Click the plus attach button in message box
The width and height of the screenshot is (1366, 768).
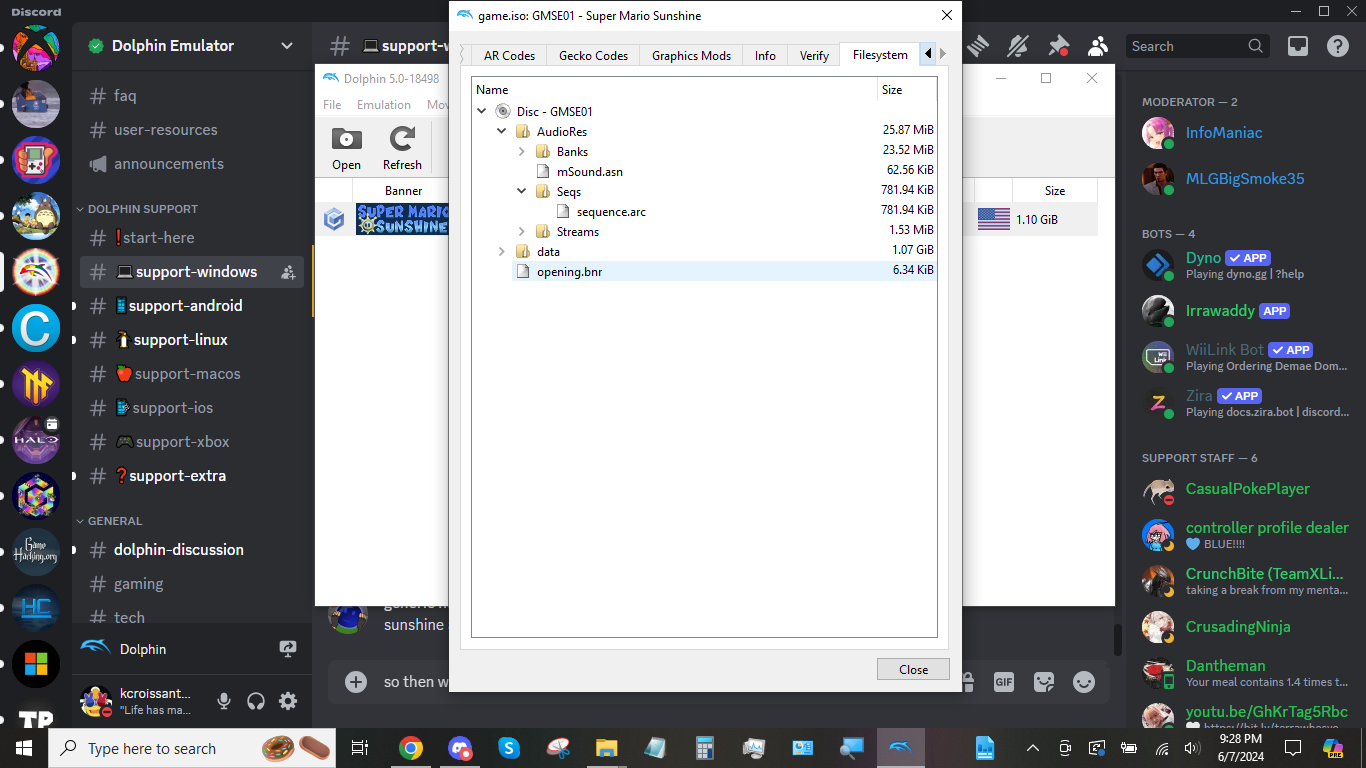(x=356, y=682)
